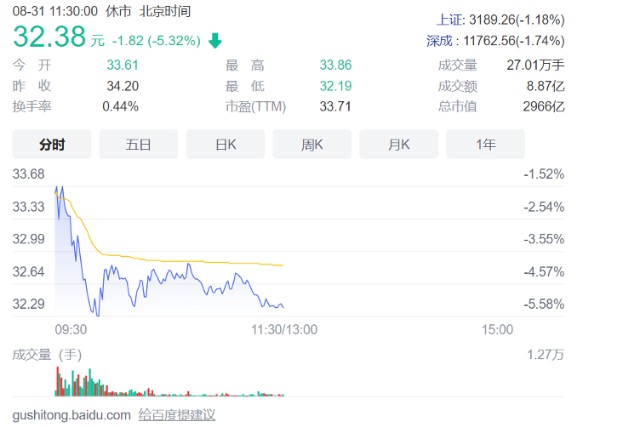Click the 成交量 (手) volume label

47,354
